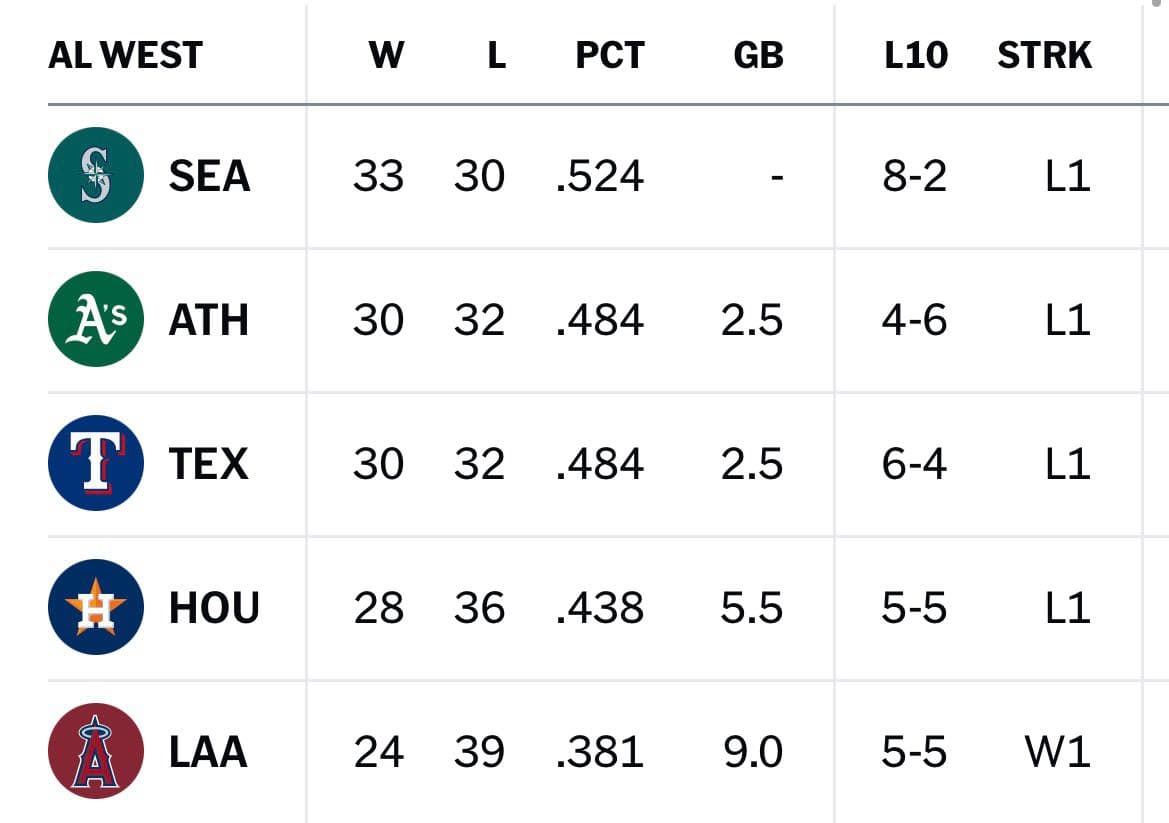Open the Athletics team logo
Image resolution: width=1169 pixels, height=823 pixels.
pos(95,319)
